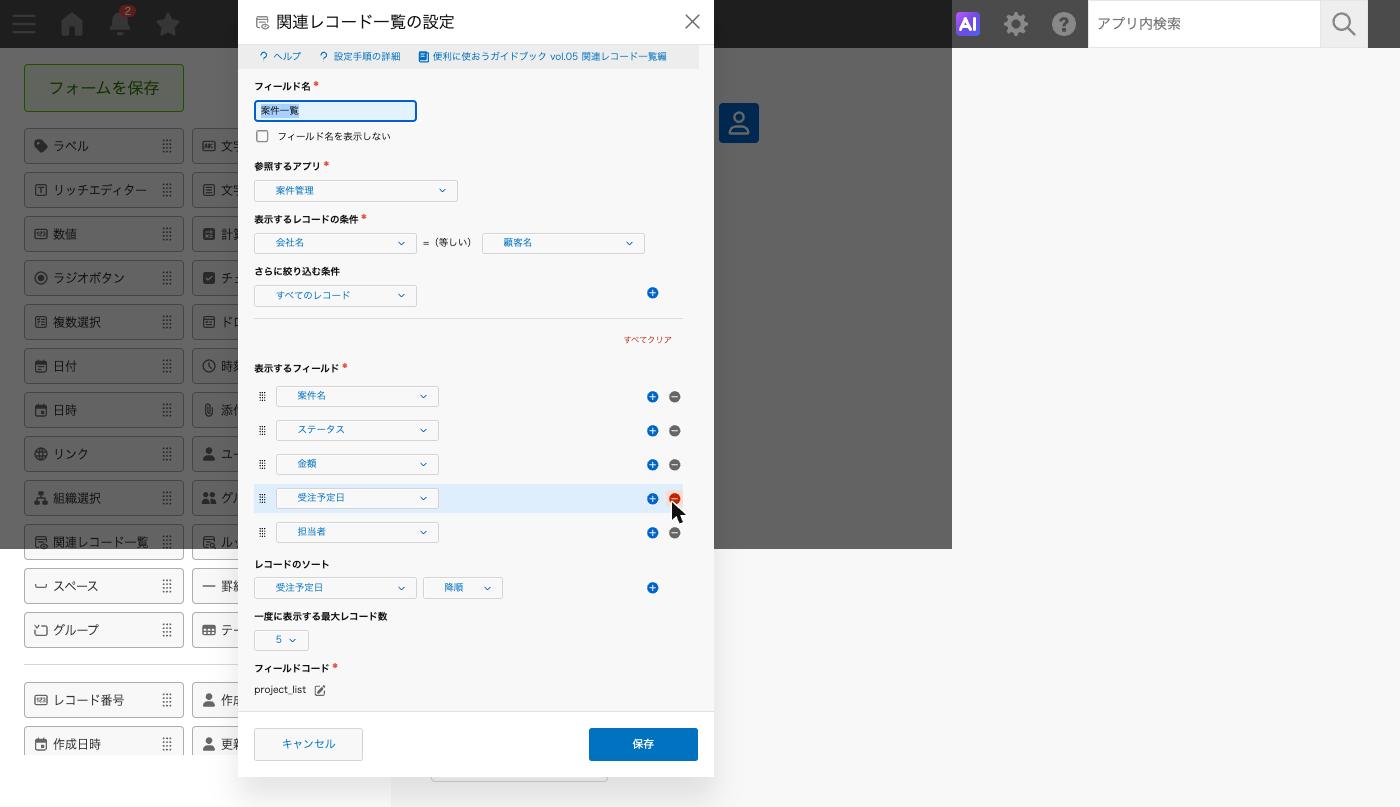Remove the 担当者 field row
The width and height of the screenshot is (1400, 807).
674,533
